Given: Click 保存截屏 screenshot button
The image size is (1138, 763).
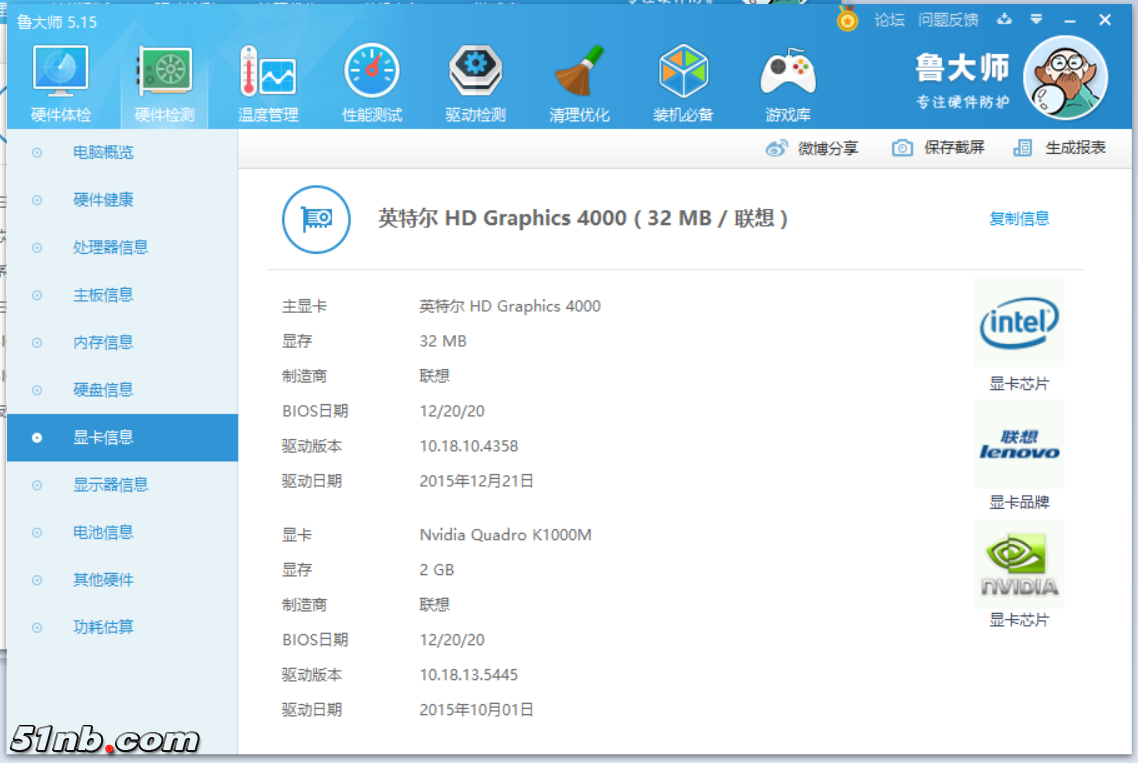Looking at the screenshot, I should tap(939, 148).
